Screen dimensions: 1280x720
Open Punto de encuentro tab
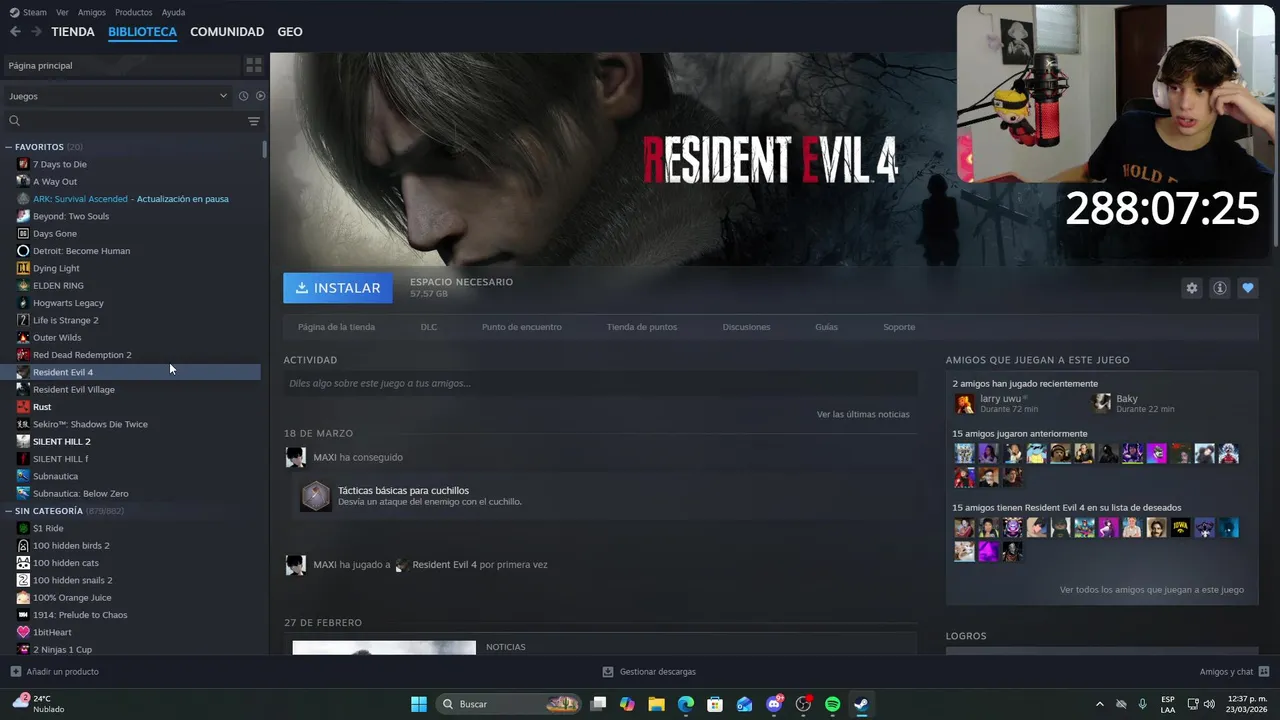pyautogui.click(x=522, y=327)
